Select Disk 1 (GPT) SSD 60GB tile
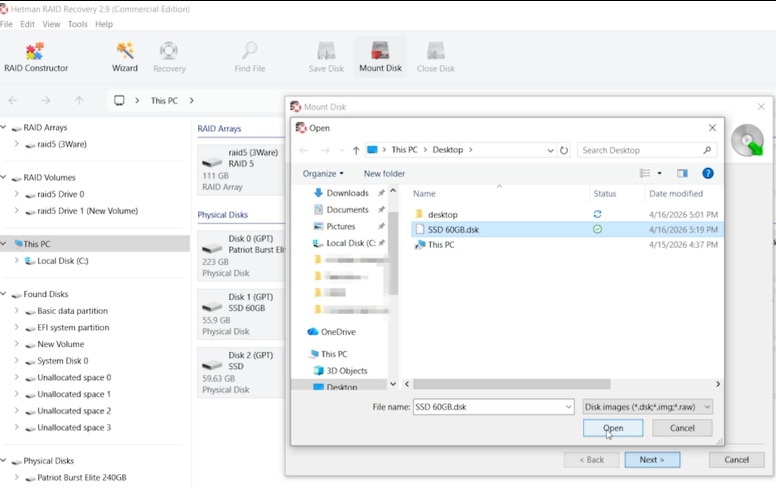This screenshot has height=488, width=776. [x=241, y=314]
